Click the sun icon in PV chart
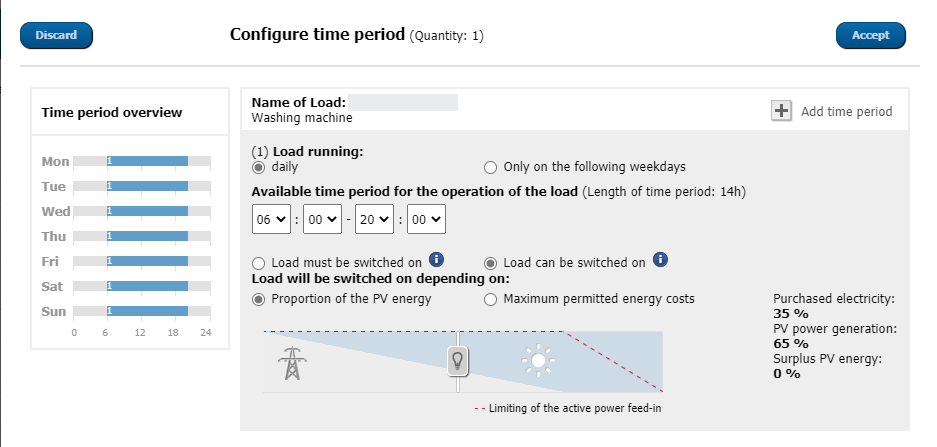 point(538,360)
